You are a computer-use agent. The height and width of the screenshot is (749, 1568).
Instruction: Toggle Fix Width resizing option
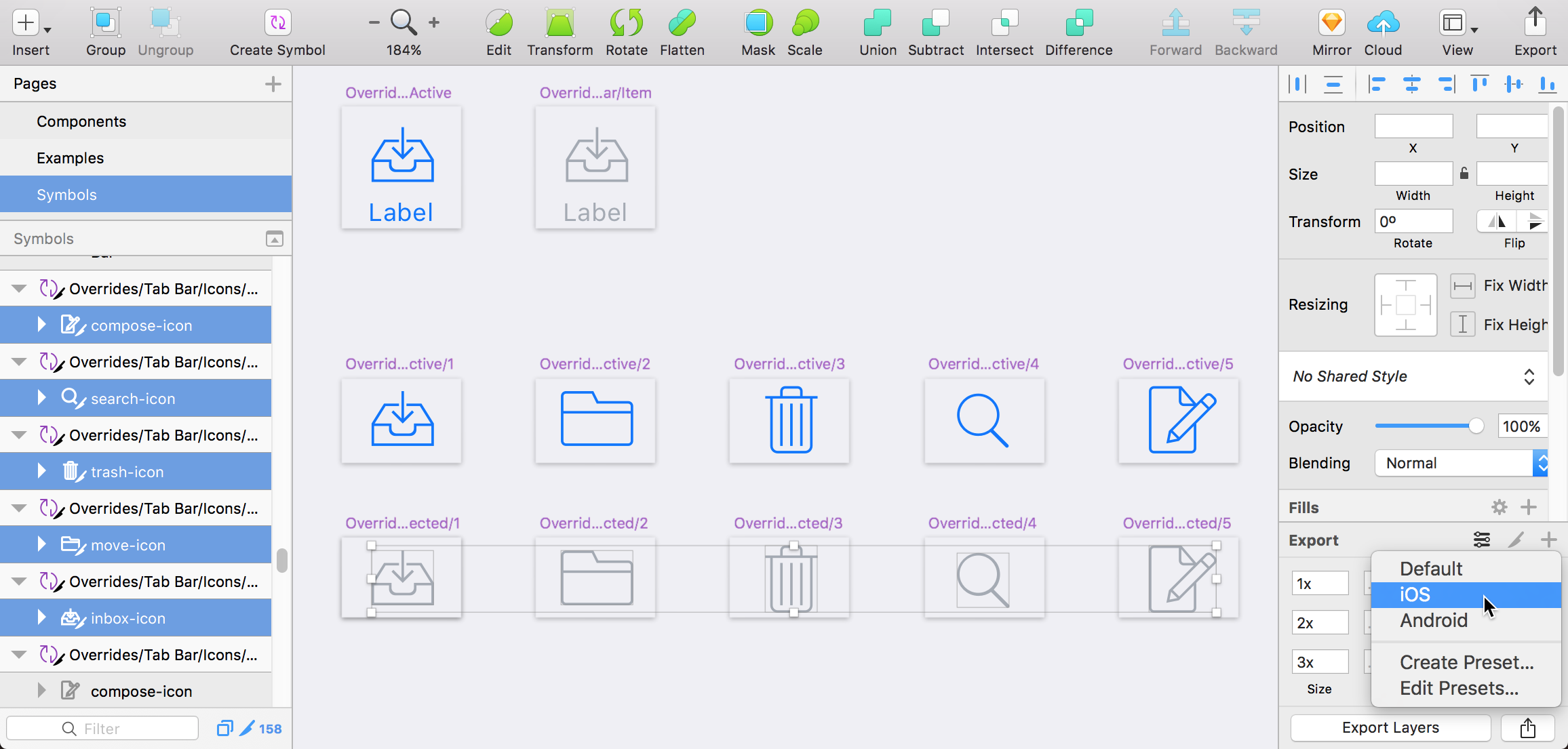(x=1463, y=285)
